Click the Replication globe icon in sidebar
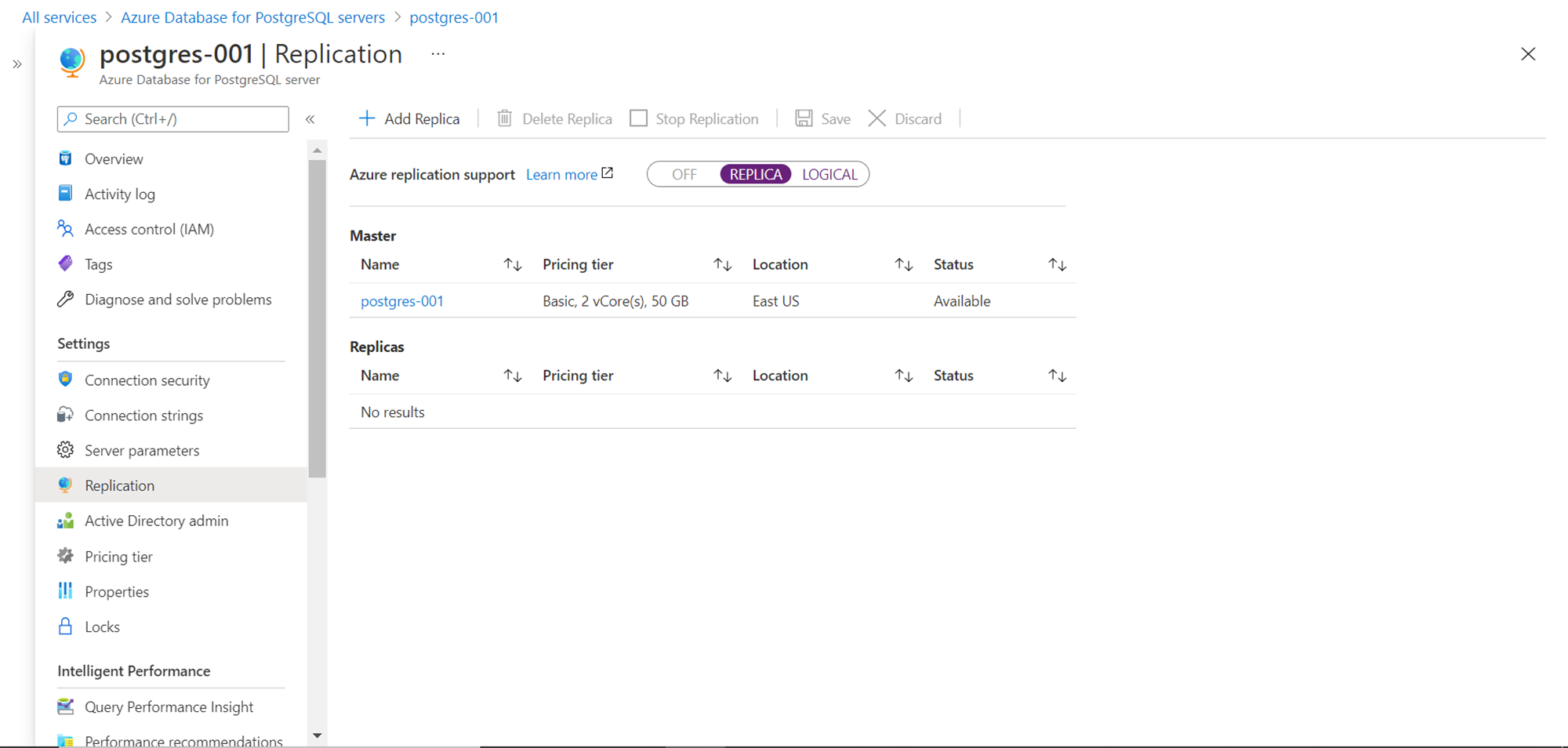 tap(66, 485)
